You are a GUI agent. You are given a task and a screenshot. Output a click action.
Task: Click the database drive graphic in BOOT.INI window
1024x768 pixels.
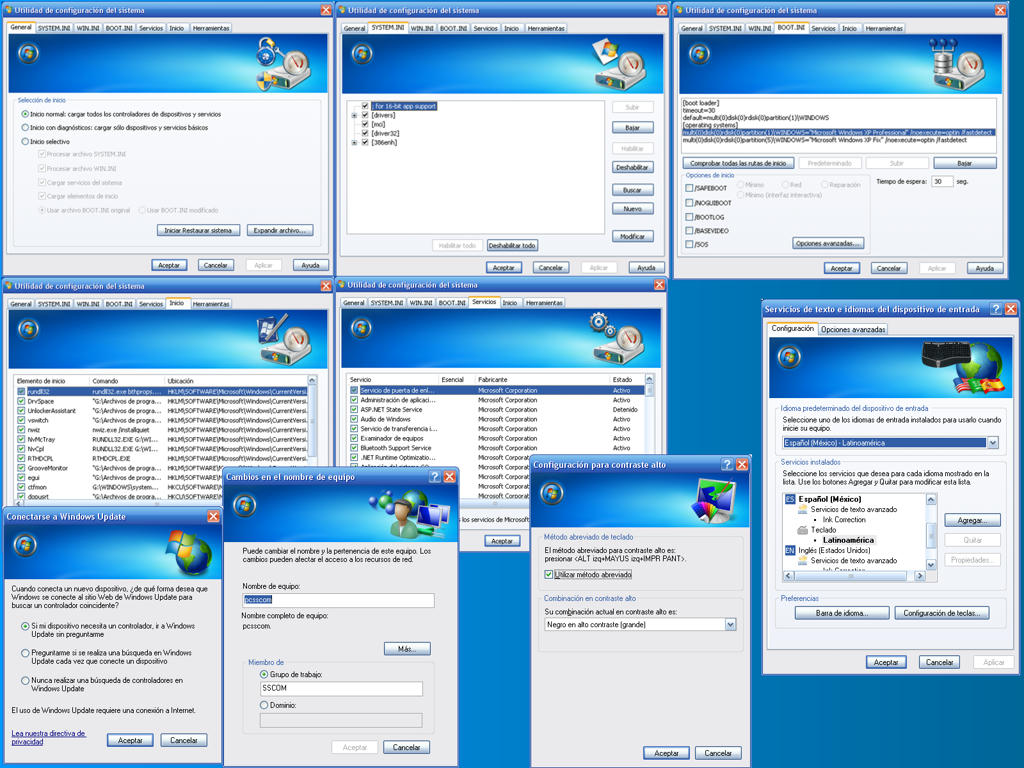[956, 64]
